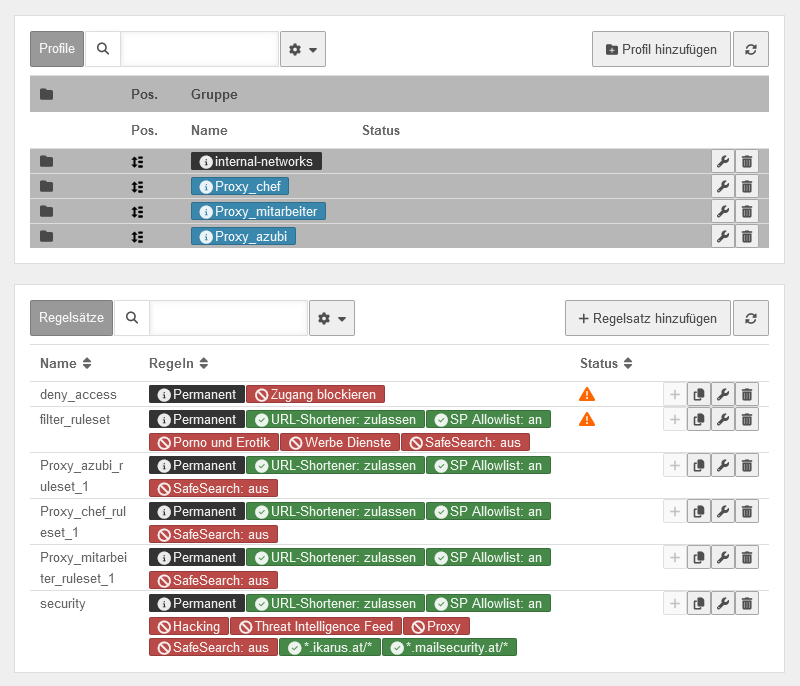Sort rulesets by Name column
The height and width of the screenshot is (686, 800).
click(x=66, y=363)
